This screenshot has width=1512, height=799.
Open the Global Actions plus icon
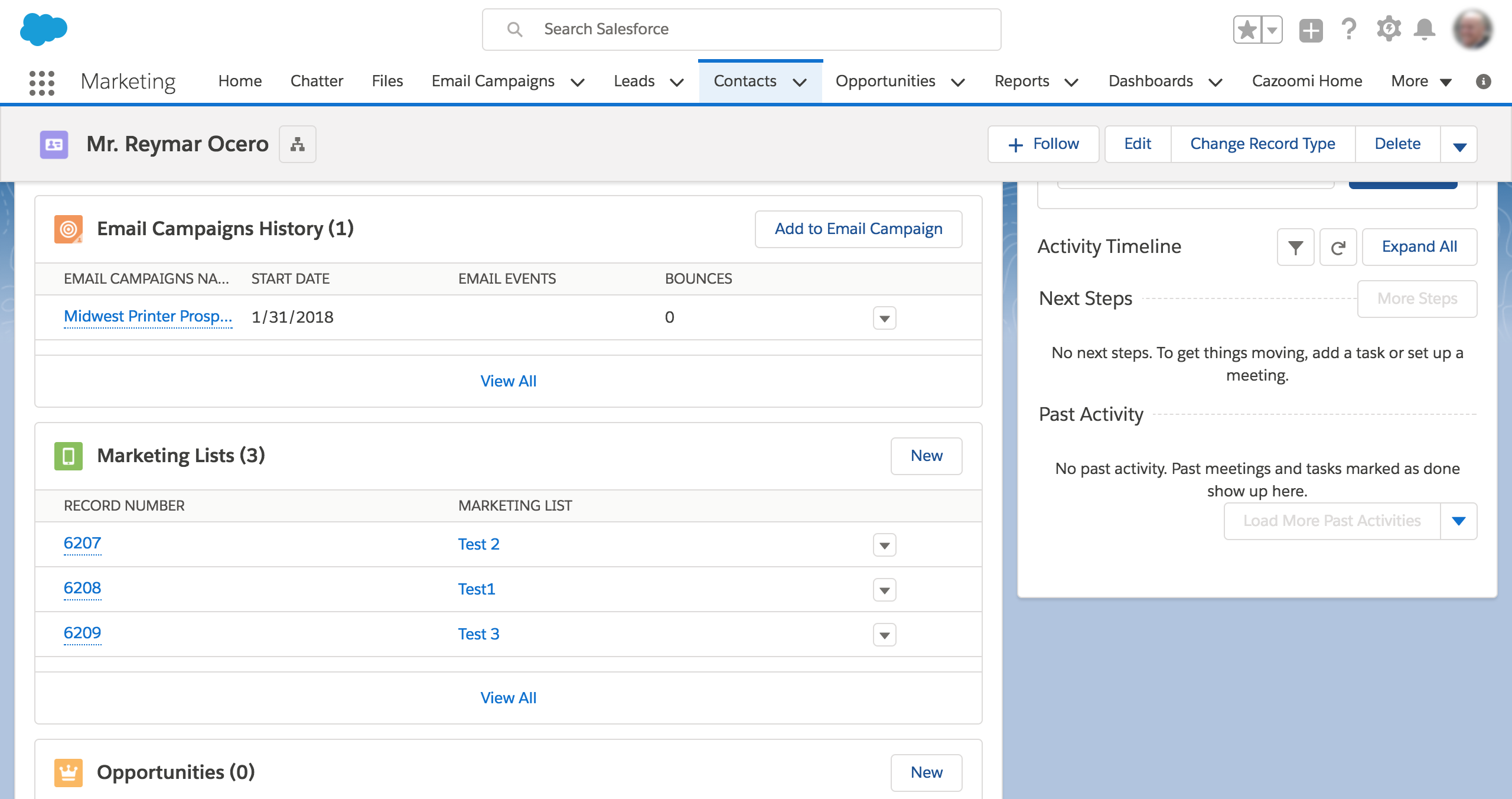[1311, 30]
